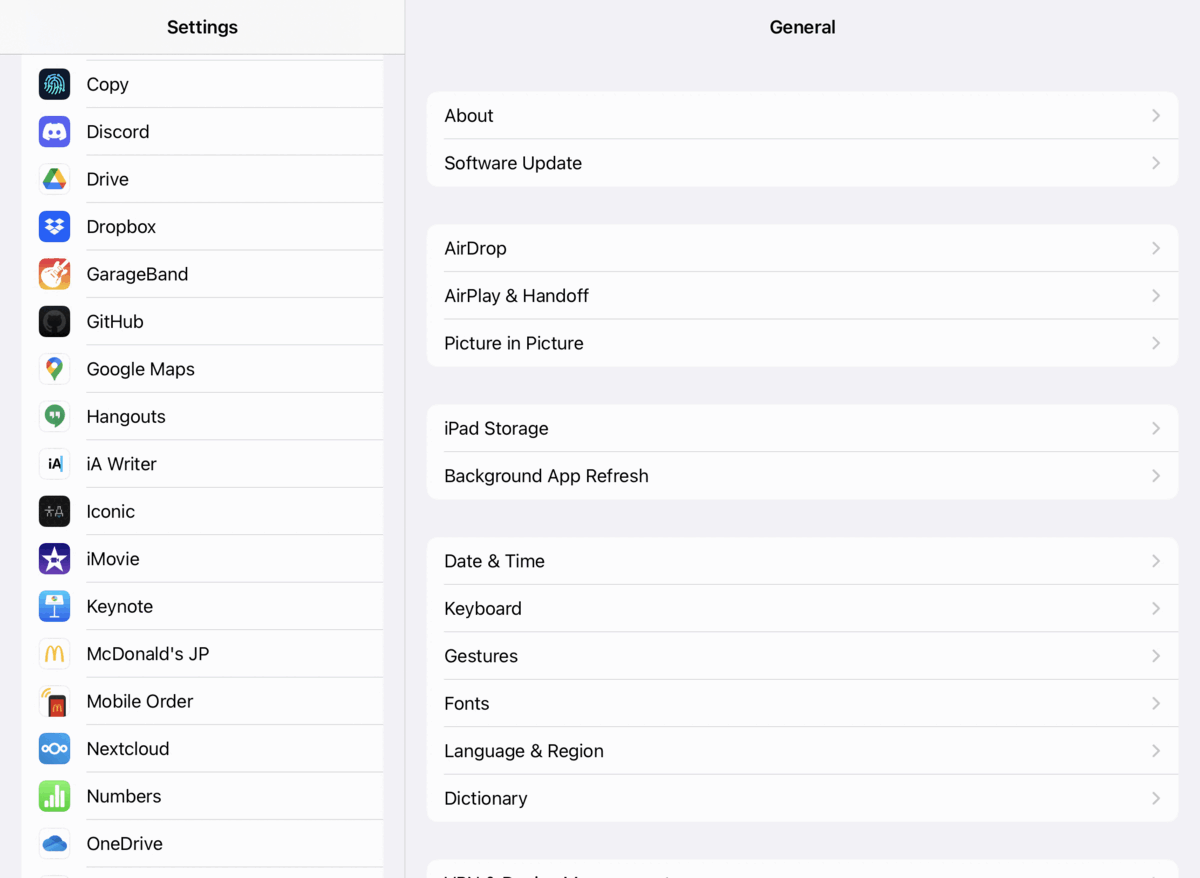The width and height of the screenshot is (1200, 878).
Task: Open Date & Time settings
Action: pyautogui.click(x=802, y=561)
